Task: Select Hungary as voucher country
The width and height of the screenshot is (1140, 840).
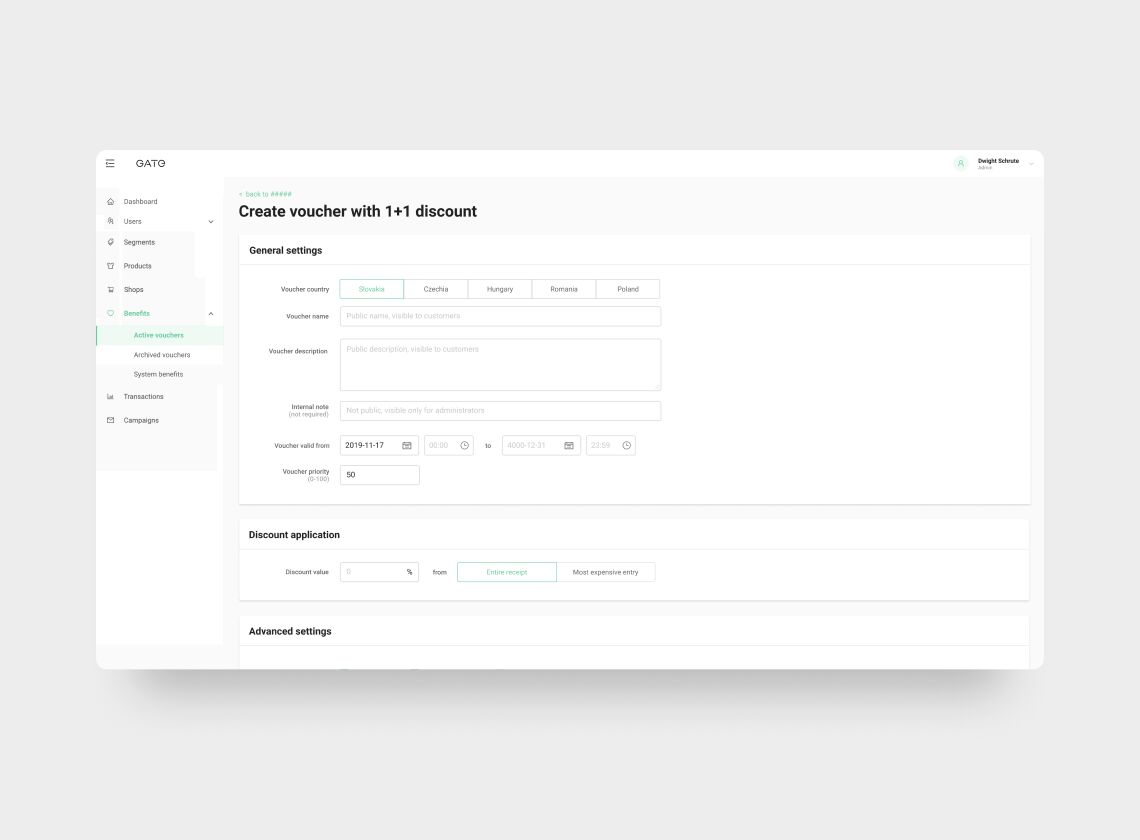Action: tap(499, 289)
